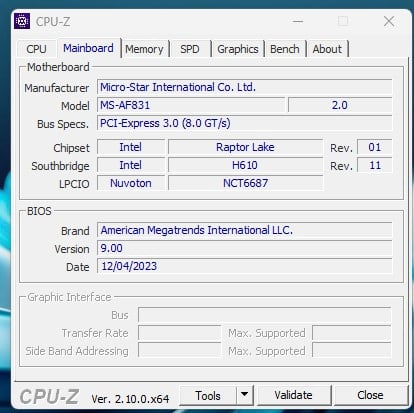
Task: Click the LPCIO vendor Nuvoton
Action: pos(131,183)
